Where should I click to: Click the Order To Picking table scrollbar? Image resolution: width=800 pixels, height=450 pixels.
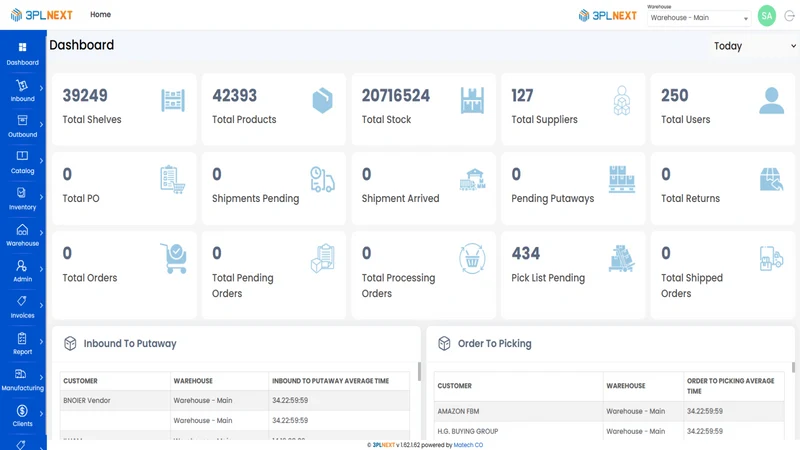(793, 367)
